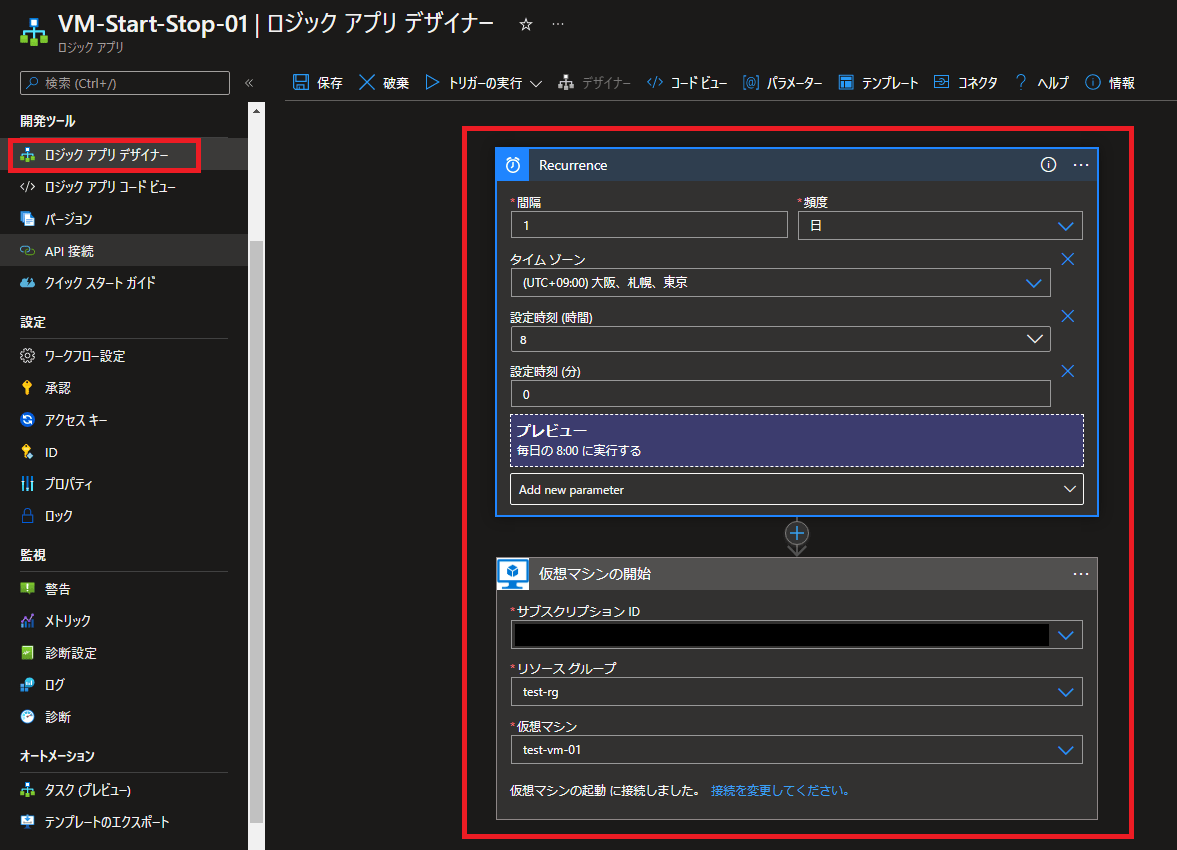The image size is (1177, 850).
Task: Click the 保存 save toolbar button
Action: [x=318, y=83]
